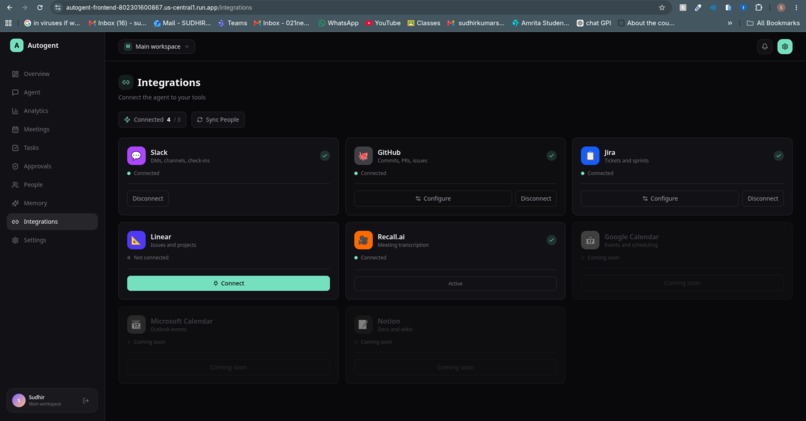
Task: Click the Recall.ai app icon
Action: pyautogui.click(x=363, y=240)
